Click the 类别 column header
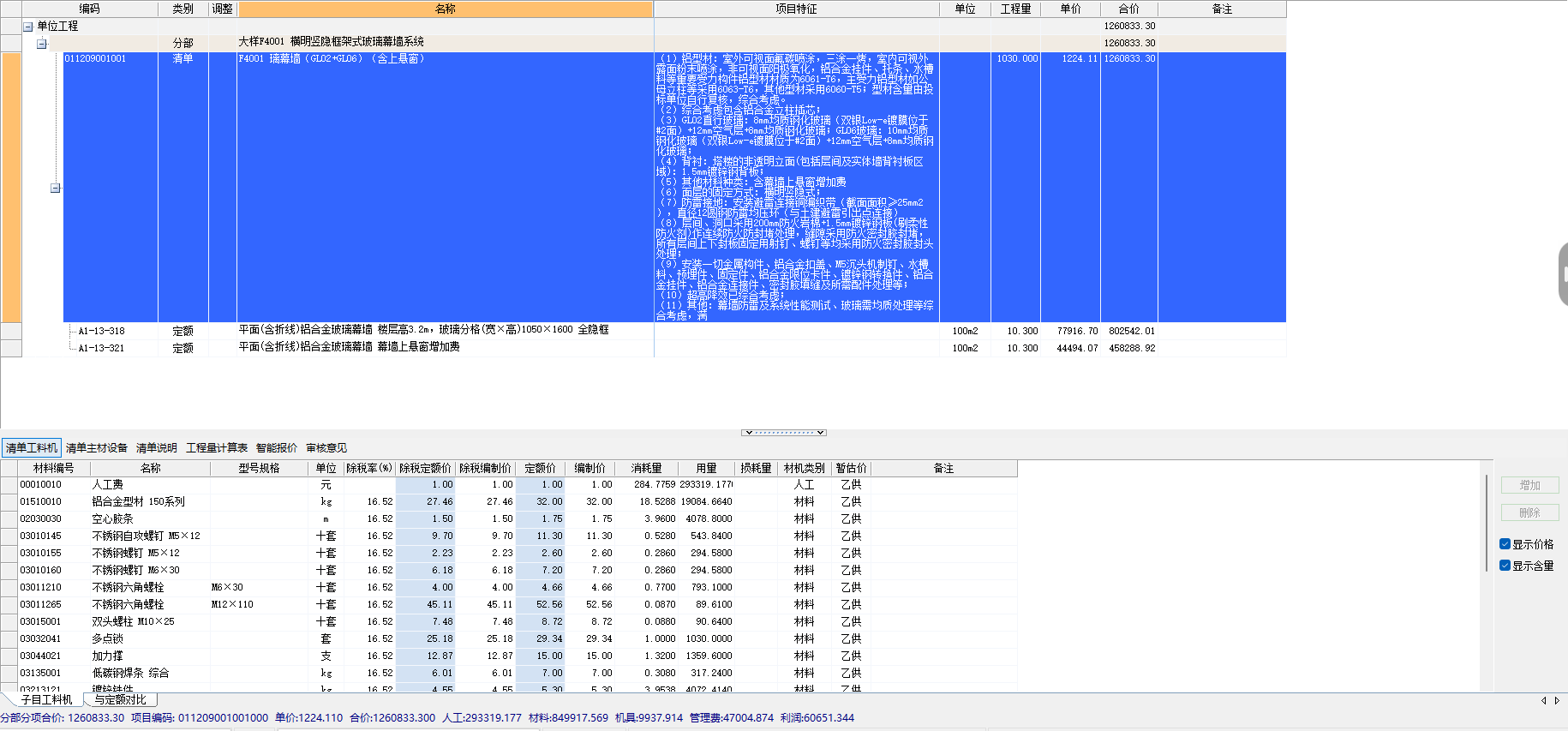This screenshot has height=731, width=1568. pos(183,9)
